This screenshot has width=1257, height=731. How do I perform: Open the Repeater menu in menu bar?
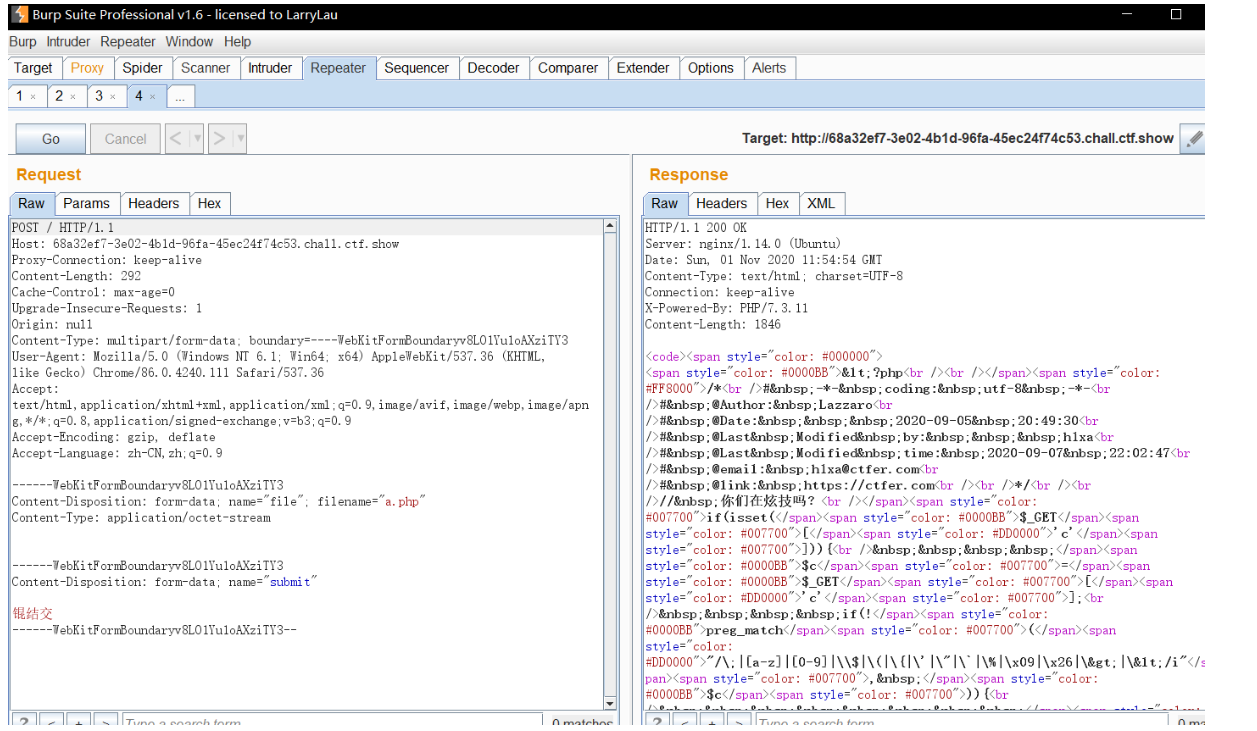click(x=128, y=42)
